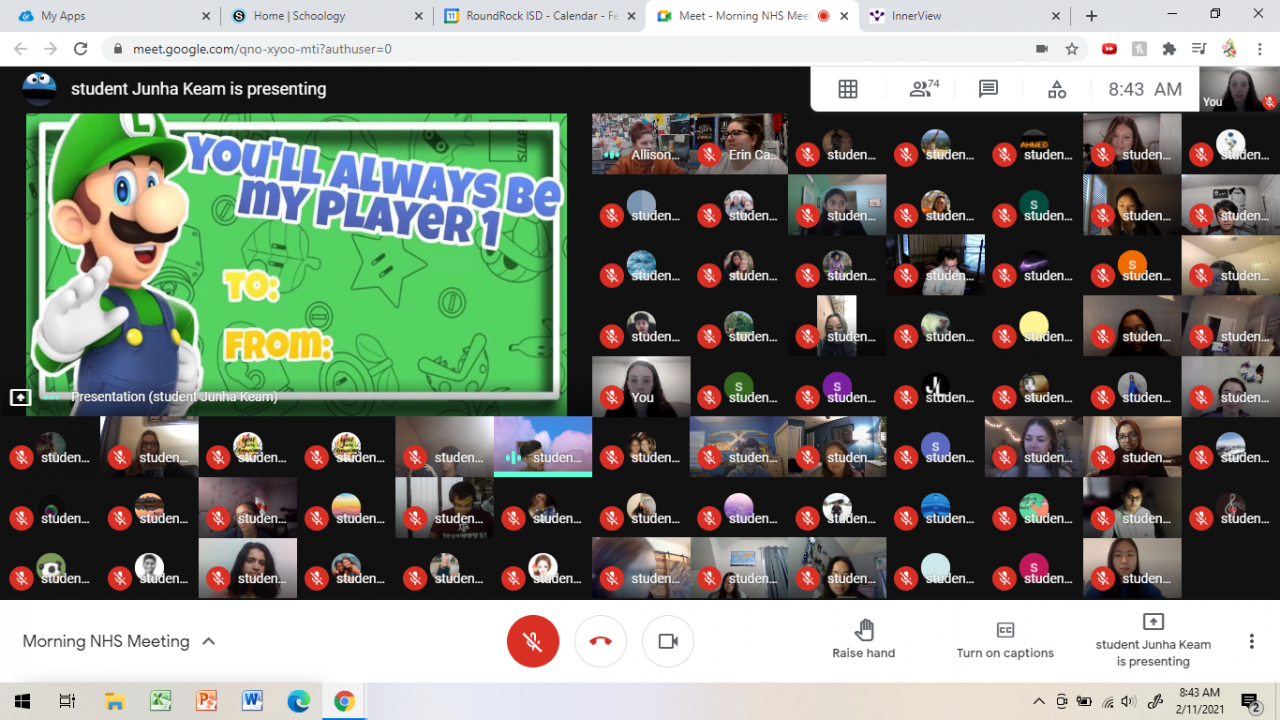Viewport: 1280px width, 720px height.
Task: Click the presentation screen-share icon on slide
Action: (20, 397)
